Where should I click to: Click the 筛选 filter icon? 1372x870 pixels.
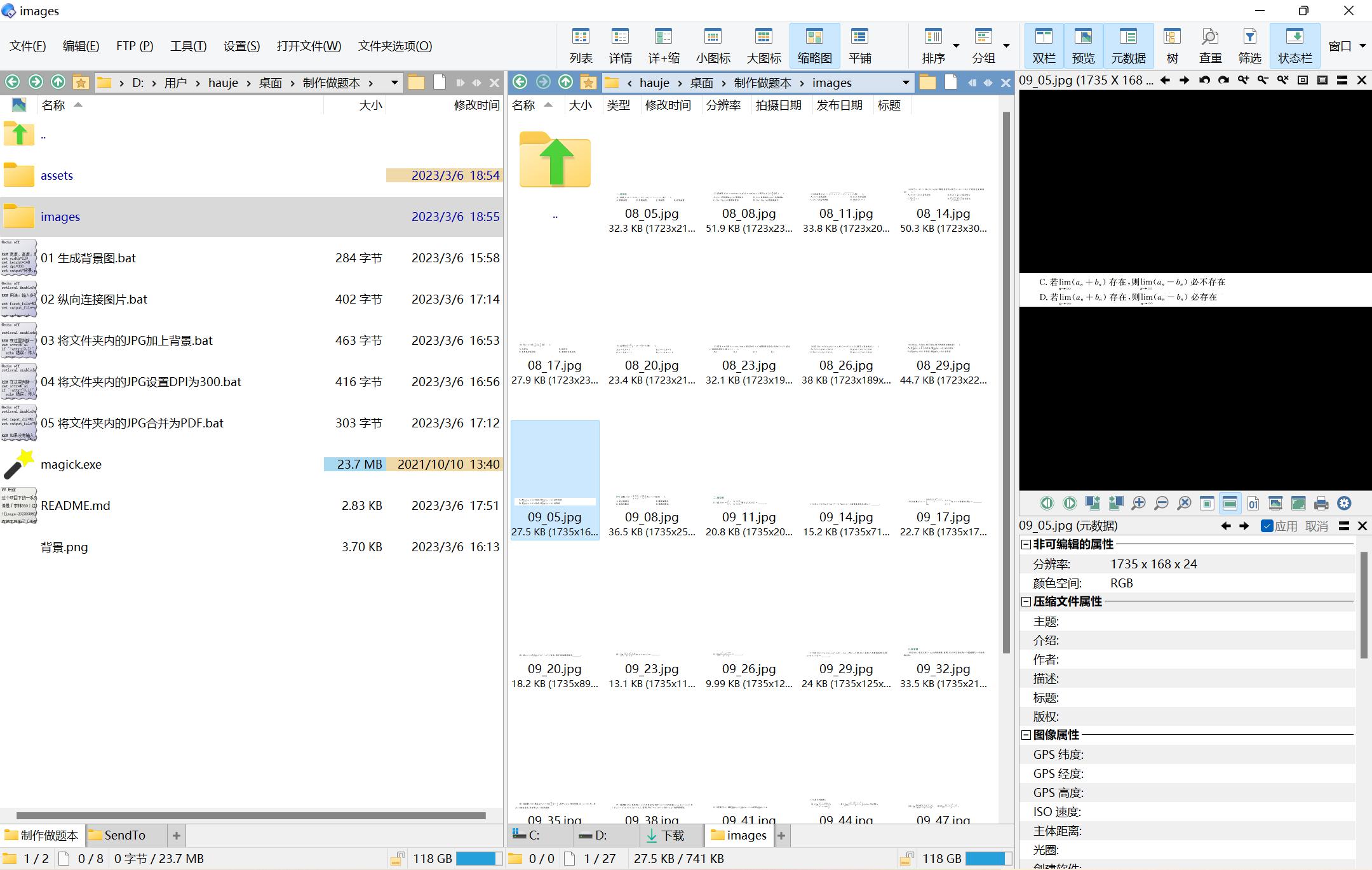(x=1249, y=46)
